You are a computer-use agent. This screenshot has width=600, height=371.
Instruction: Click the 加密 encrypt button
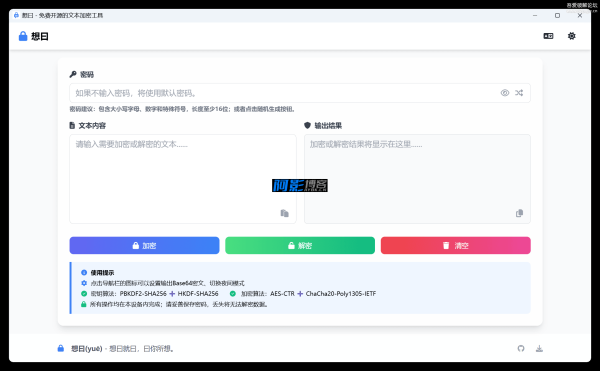click(x=144, y=246)
